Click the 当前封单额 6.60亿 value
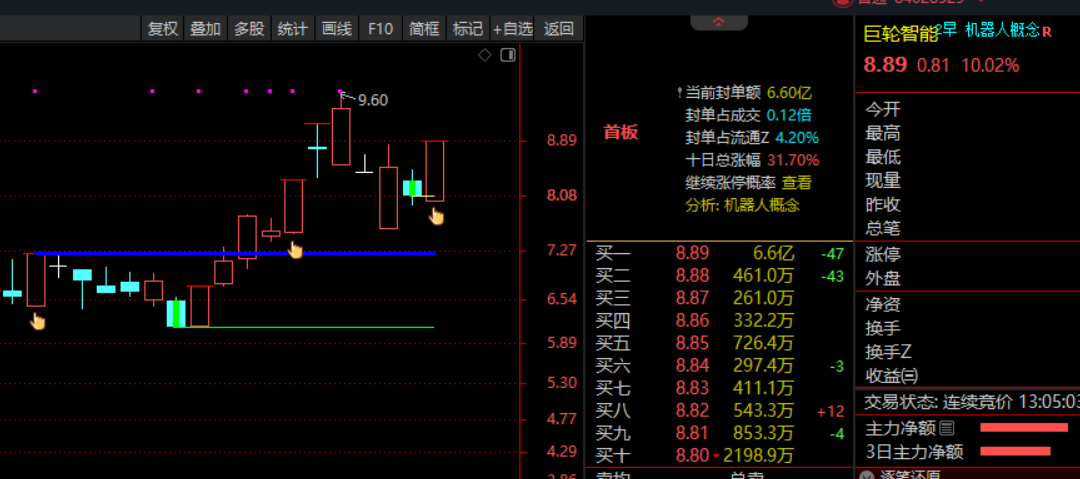The height and width of the screenshot is (479, 1080). (x=789, y=92)
